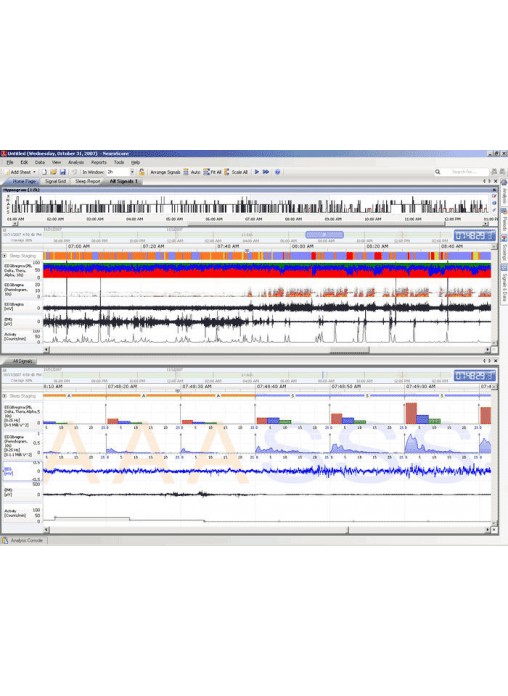Click the lock icon in toolbar
Image resolution: width=508 pixels, height=696 pixels.
pos(142,172)
